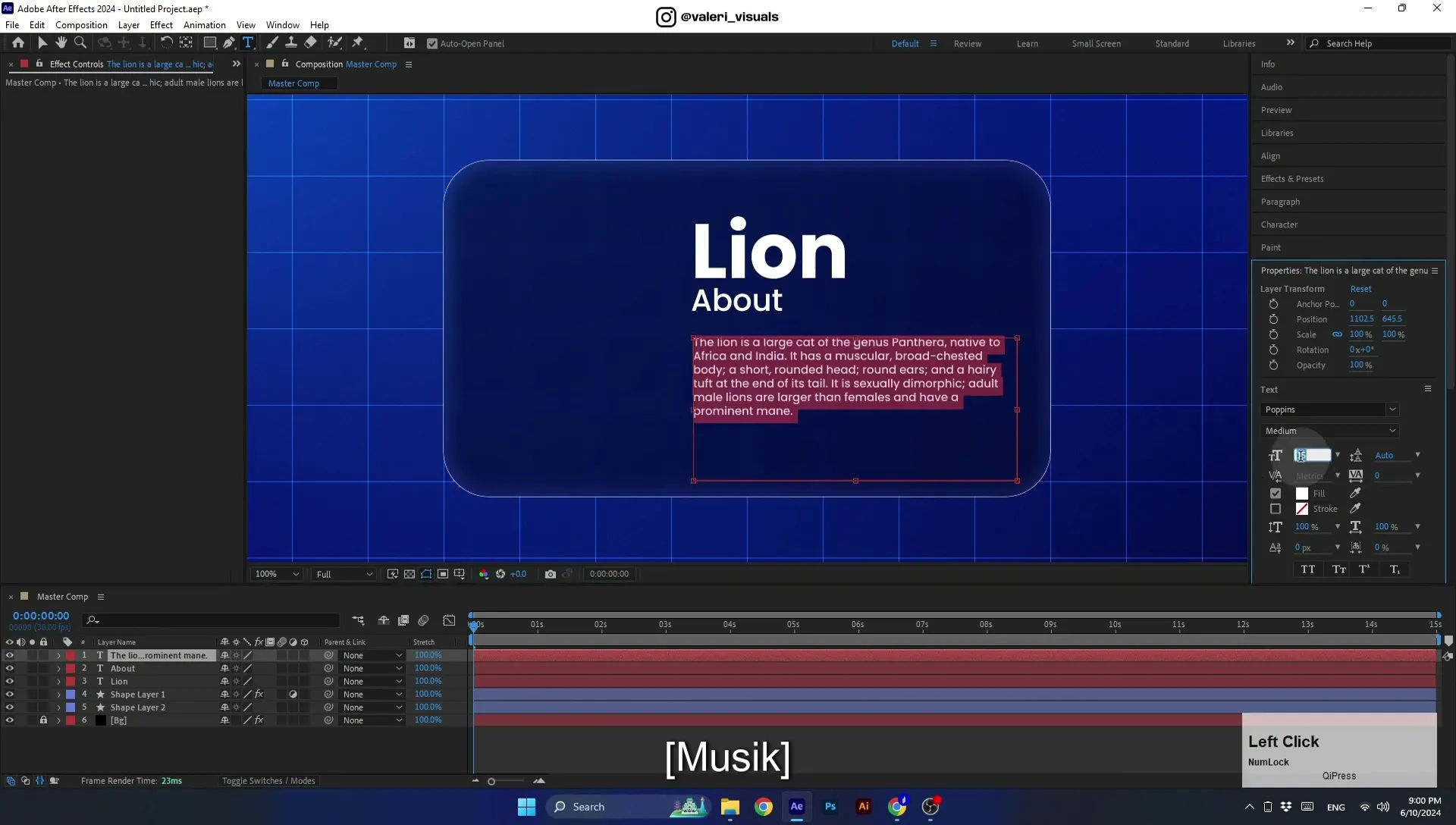This screenshot has height=825, width=1456.
Task: Open After Effects from the taskbar
Action: click(x=796, y=807)
